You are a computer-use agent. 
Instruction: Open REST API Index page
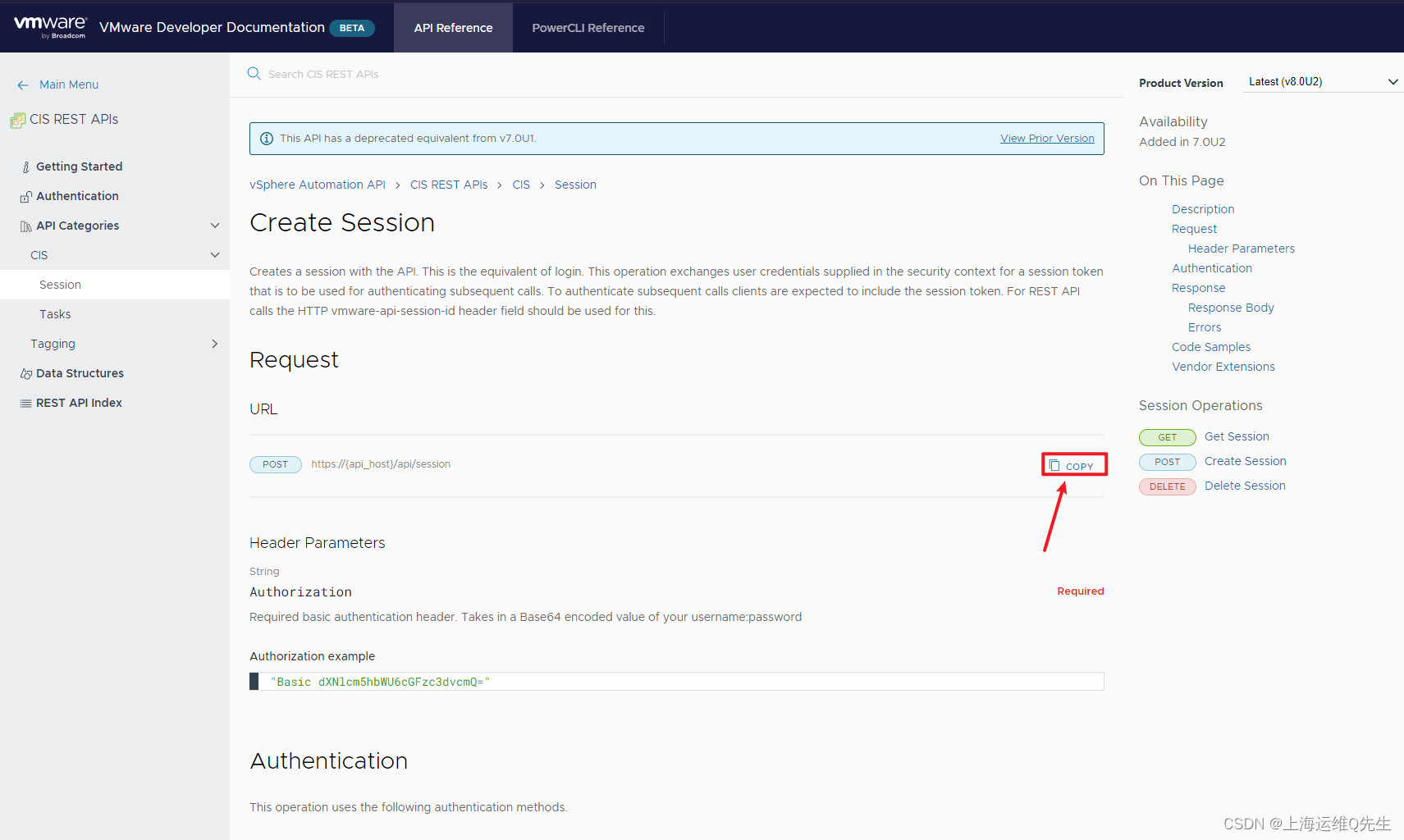79,403
